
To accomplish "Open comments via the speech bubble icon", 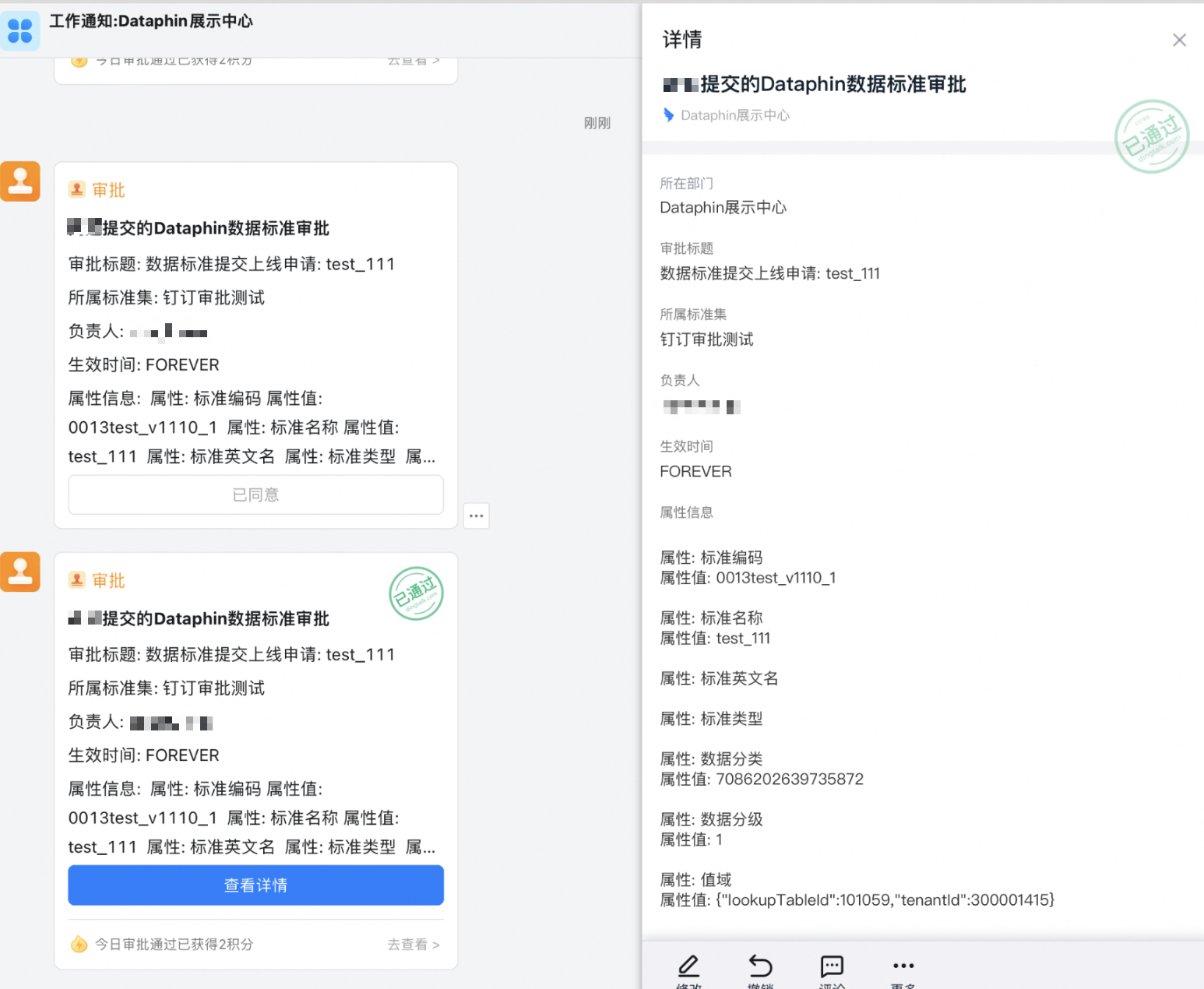I will click(832, 966).
